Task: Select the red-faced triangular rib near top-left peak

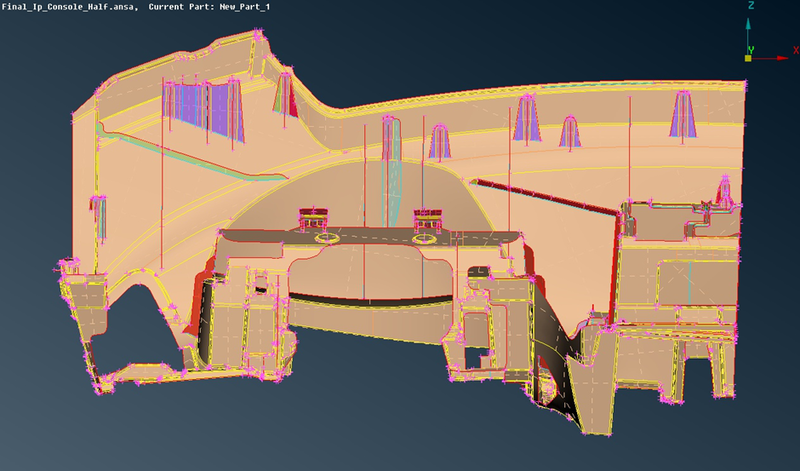Action: pos(285,94)
